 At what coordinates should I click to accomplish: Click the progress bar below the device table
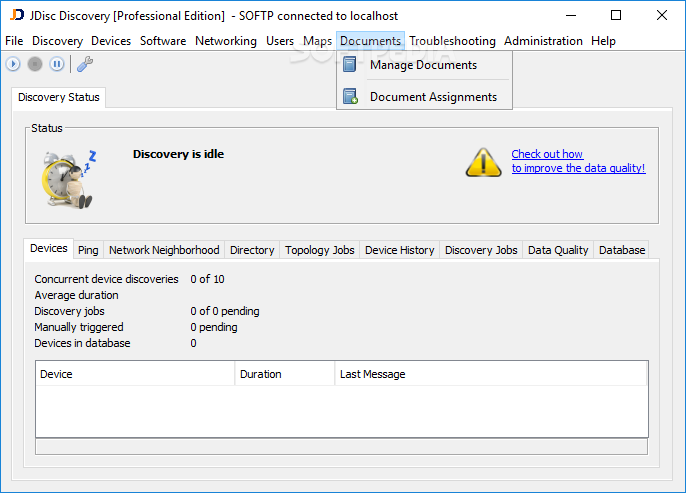pos(342,447)
